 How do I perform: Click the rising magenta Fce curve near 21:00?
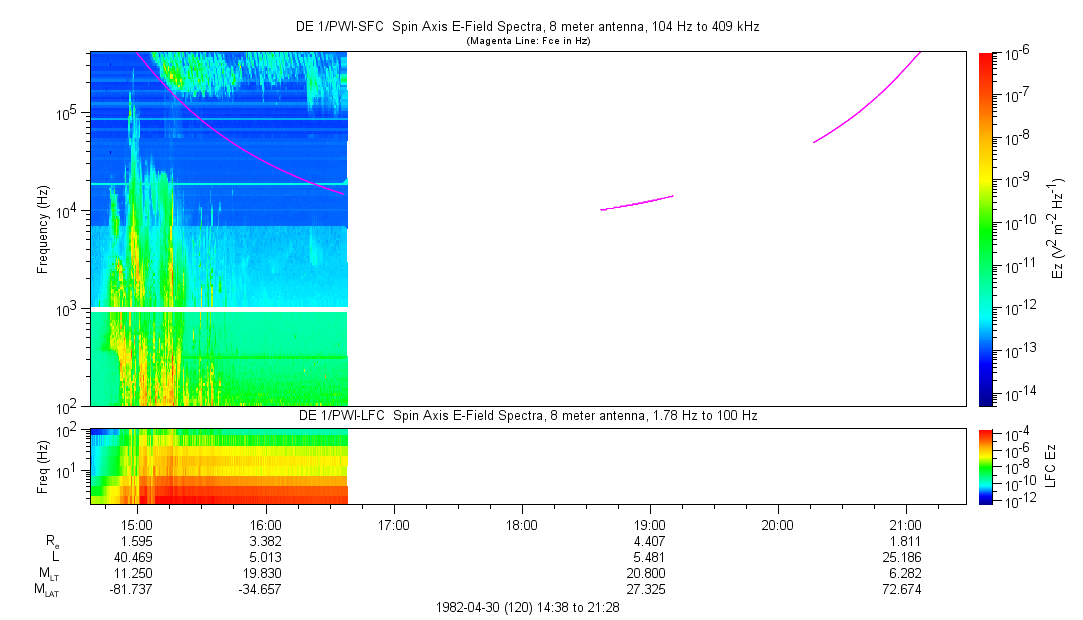coord(870,100)
